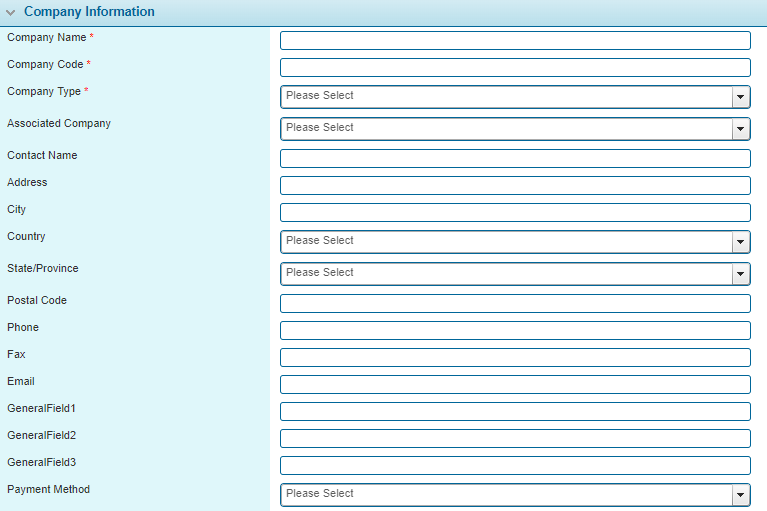Click the GeneralField2 input field
This screenshot has width=767, height=511.
pyautogui.click(x=515, y=439)
